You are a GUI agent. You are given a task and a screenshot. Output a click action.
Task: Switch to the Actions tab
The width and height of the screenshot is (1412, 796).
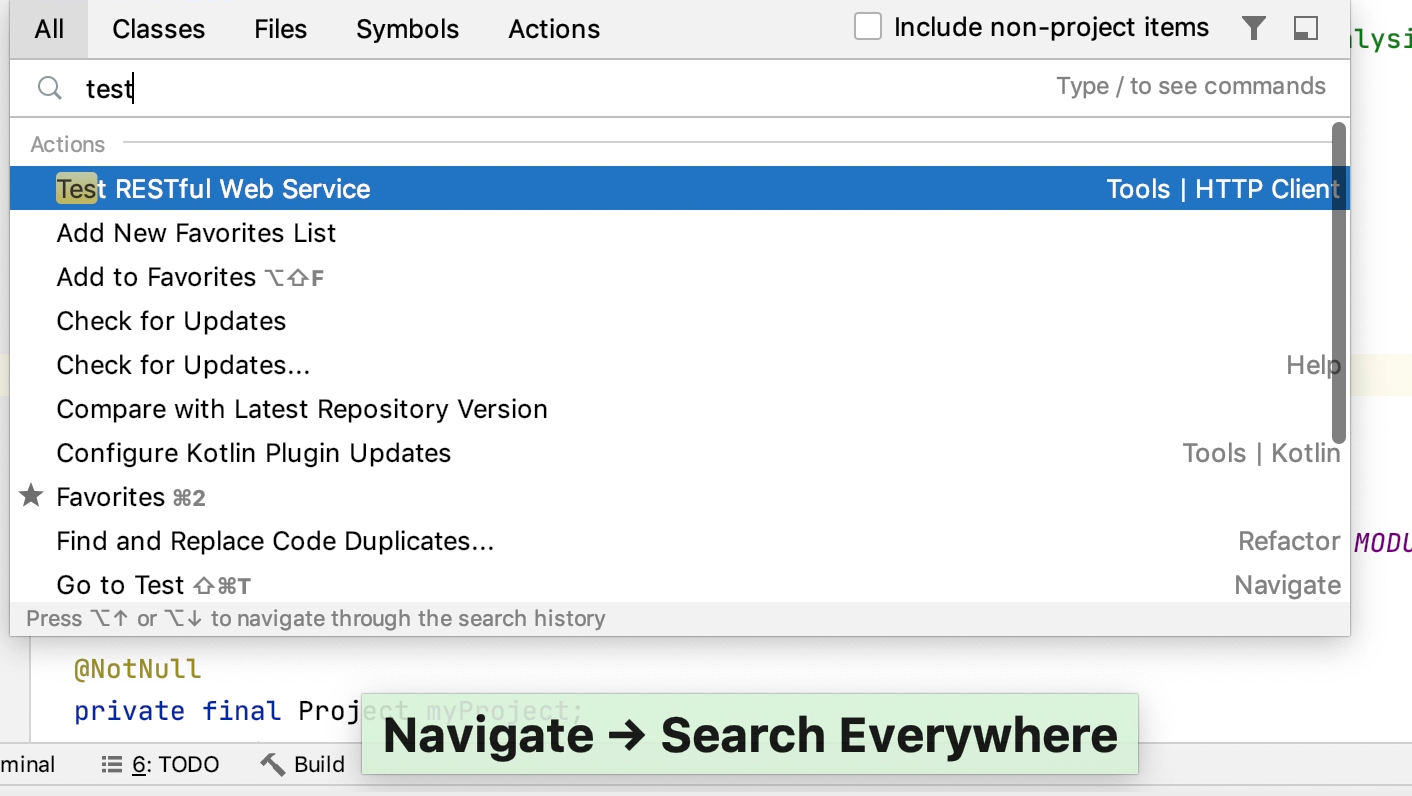(x=553, y=29)
